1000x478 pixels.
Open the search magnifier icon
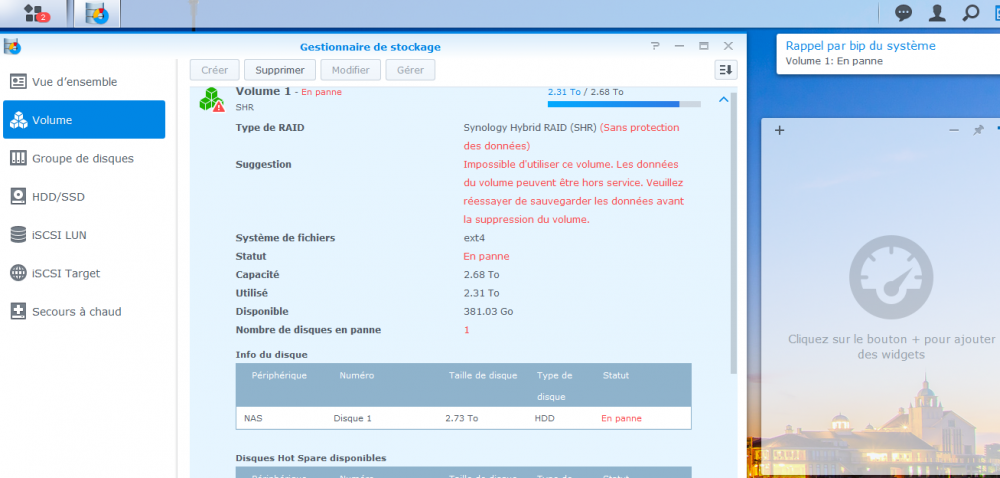(971, 13)
